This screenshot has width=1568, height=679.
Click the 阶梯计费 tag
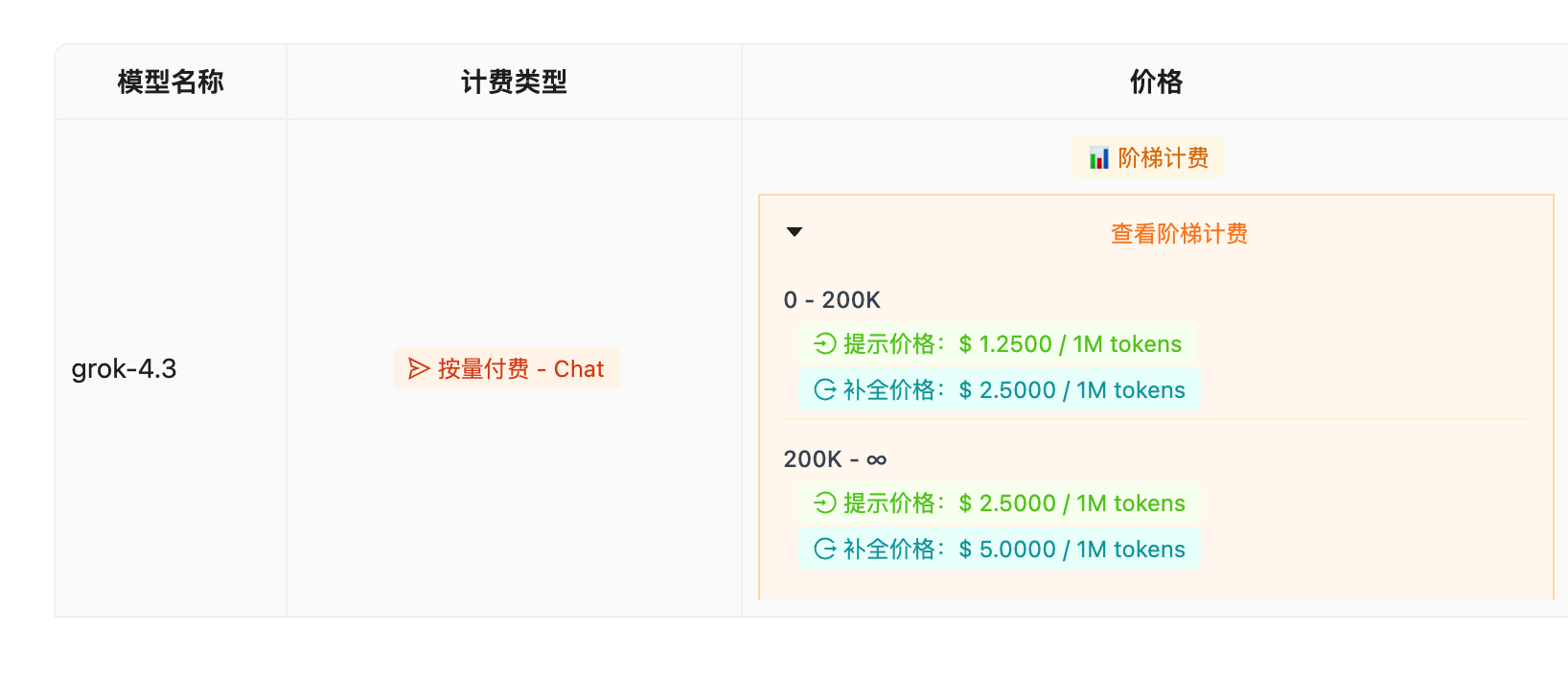pos(1148,157)
